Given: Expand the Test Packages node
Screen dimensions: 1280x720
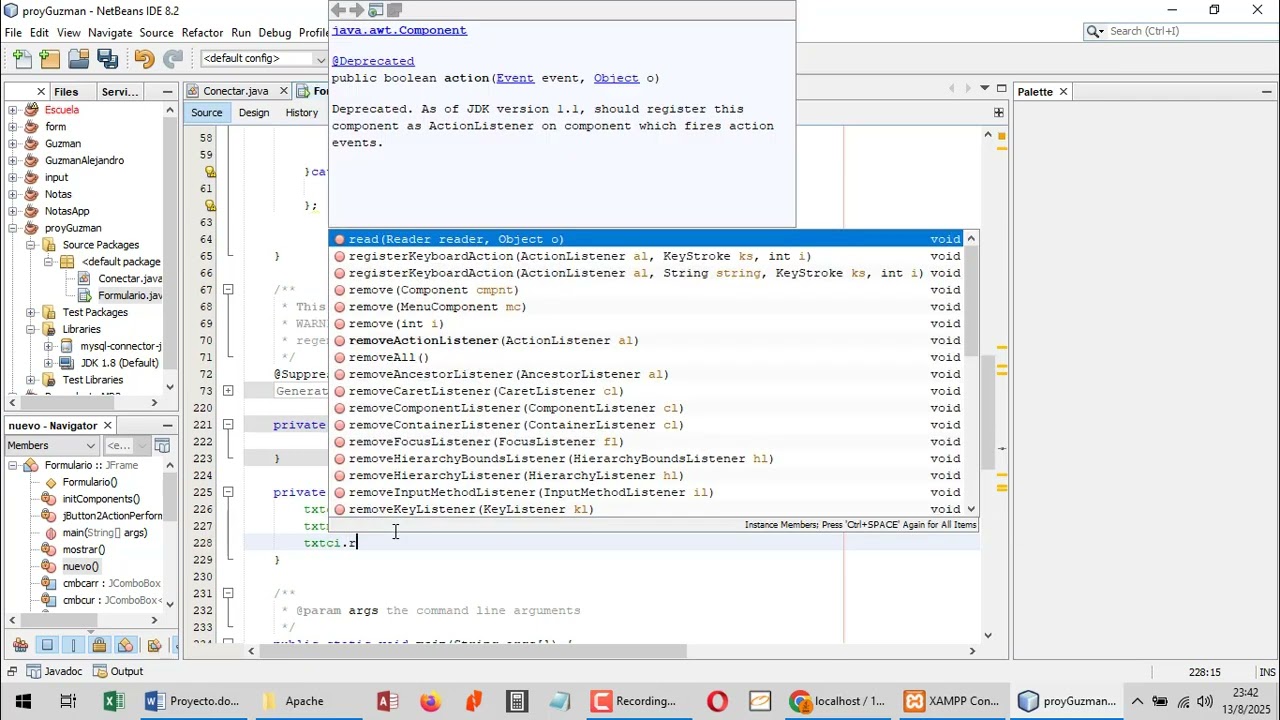Looking at the screenshot, I should tap(31, 312).
